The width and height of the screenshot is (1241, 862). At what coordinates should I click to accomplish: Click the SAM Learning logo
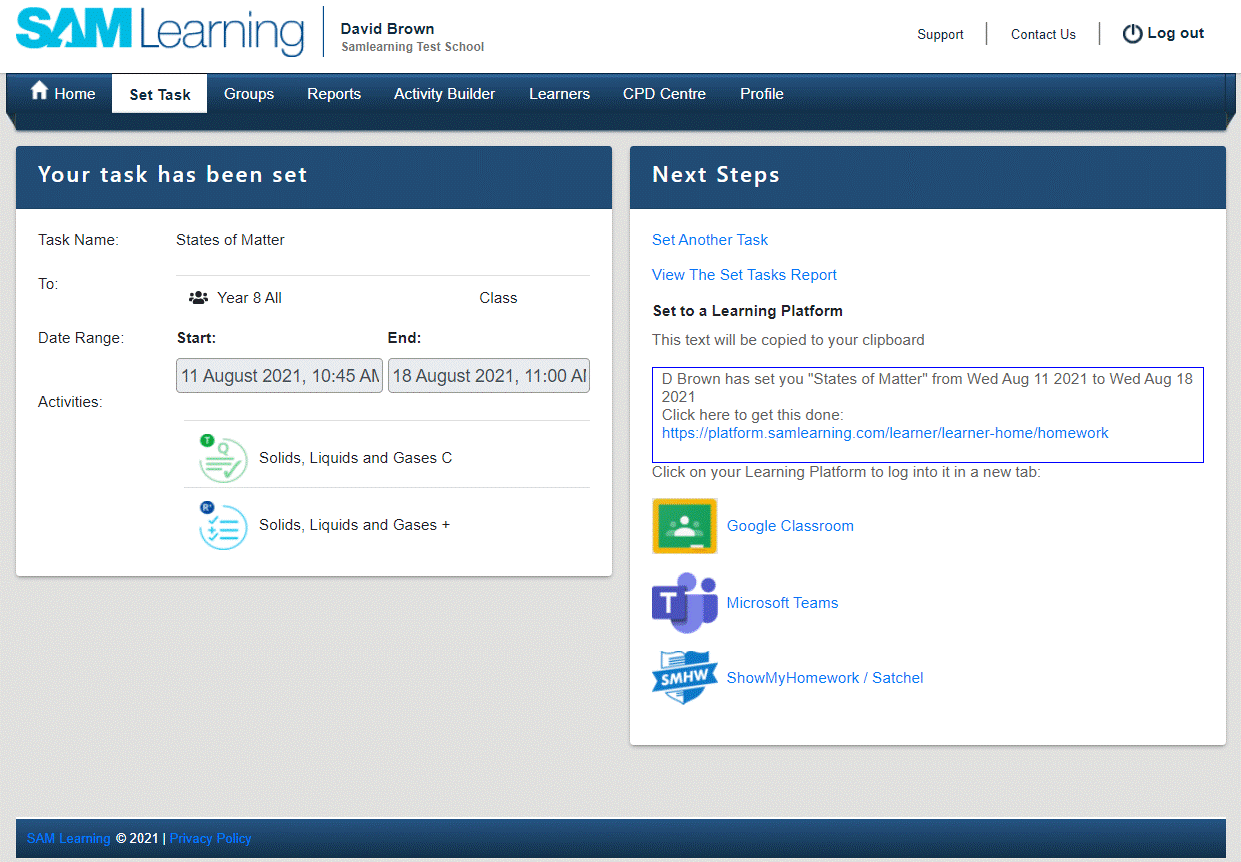point(160,33)
